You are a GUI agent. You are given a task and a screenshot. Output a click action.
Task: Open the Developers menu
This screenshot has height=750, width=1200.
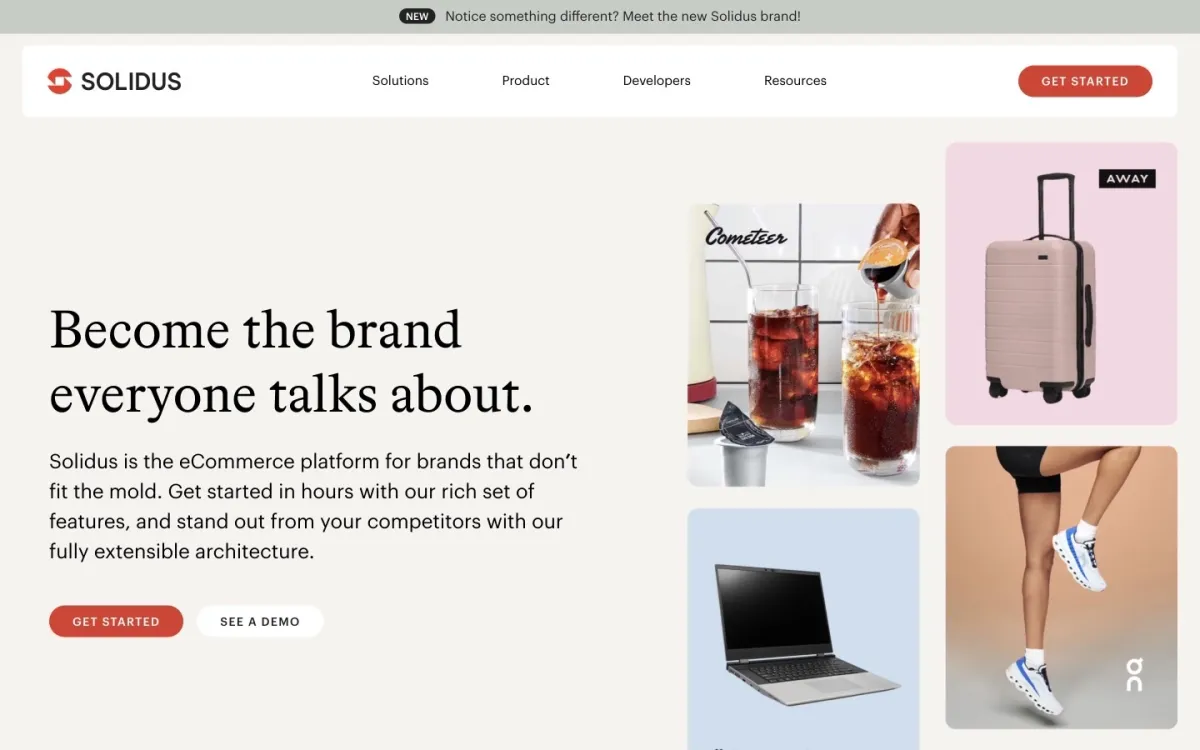657,81
